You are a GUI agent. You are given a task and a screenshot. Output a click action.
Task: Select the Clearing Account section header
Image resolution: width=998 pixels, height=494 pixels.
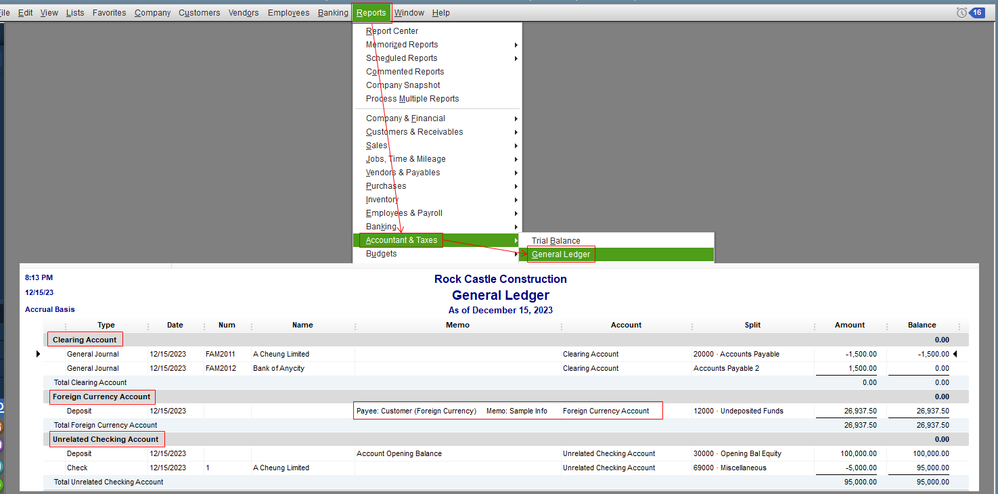[x=85, y=340]
